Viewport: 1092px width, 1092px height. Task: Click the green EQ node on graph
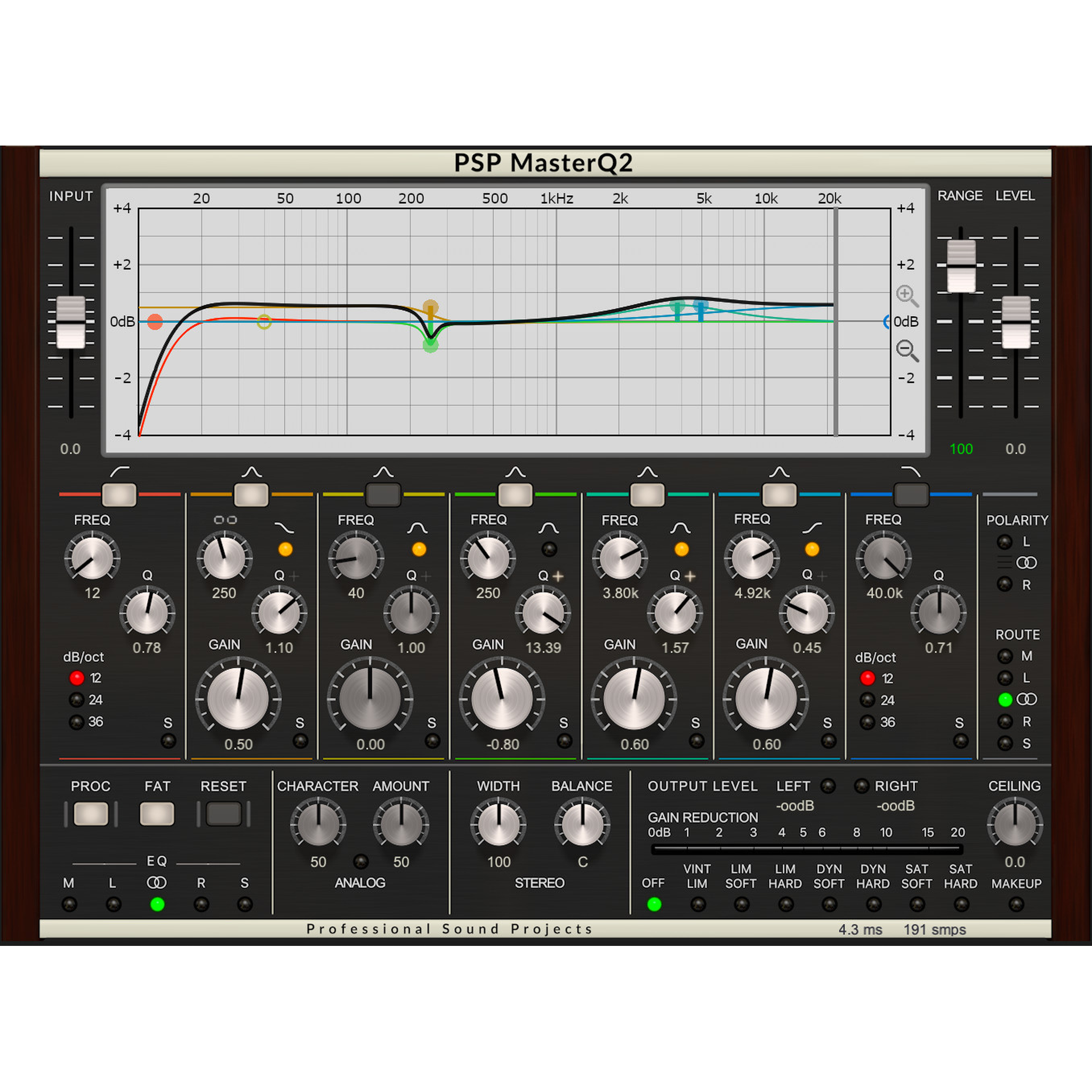click(430, 345)
